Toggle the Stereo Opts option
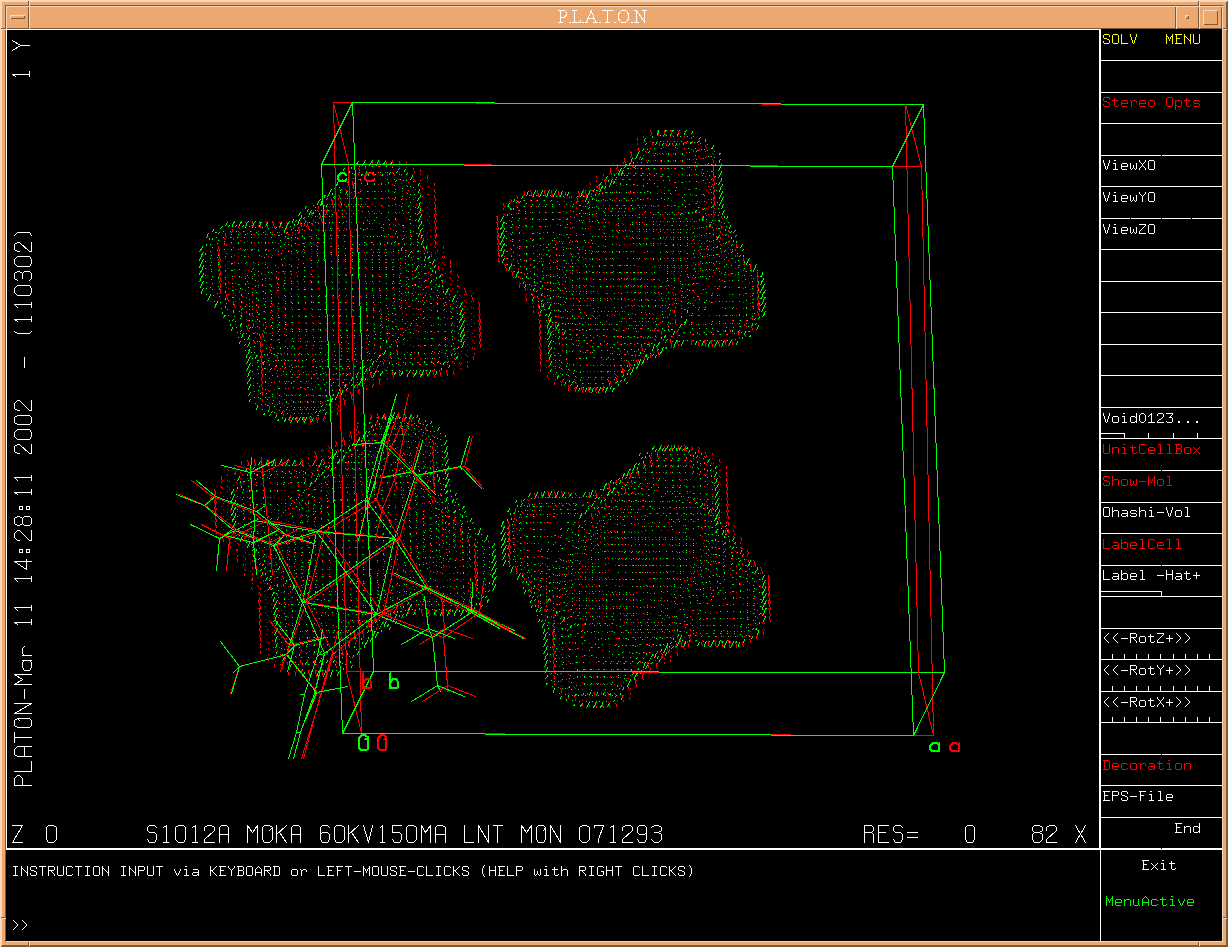 point(1150,103)
